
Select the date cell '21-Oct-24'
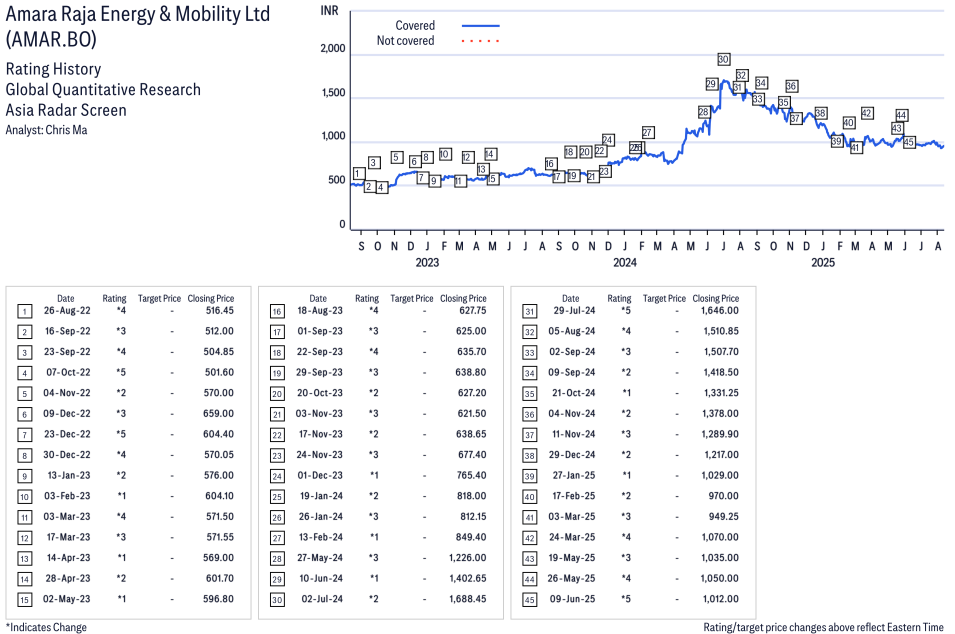[x=574, y=393]
